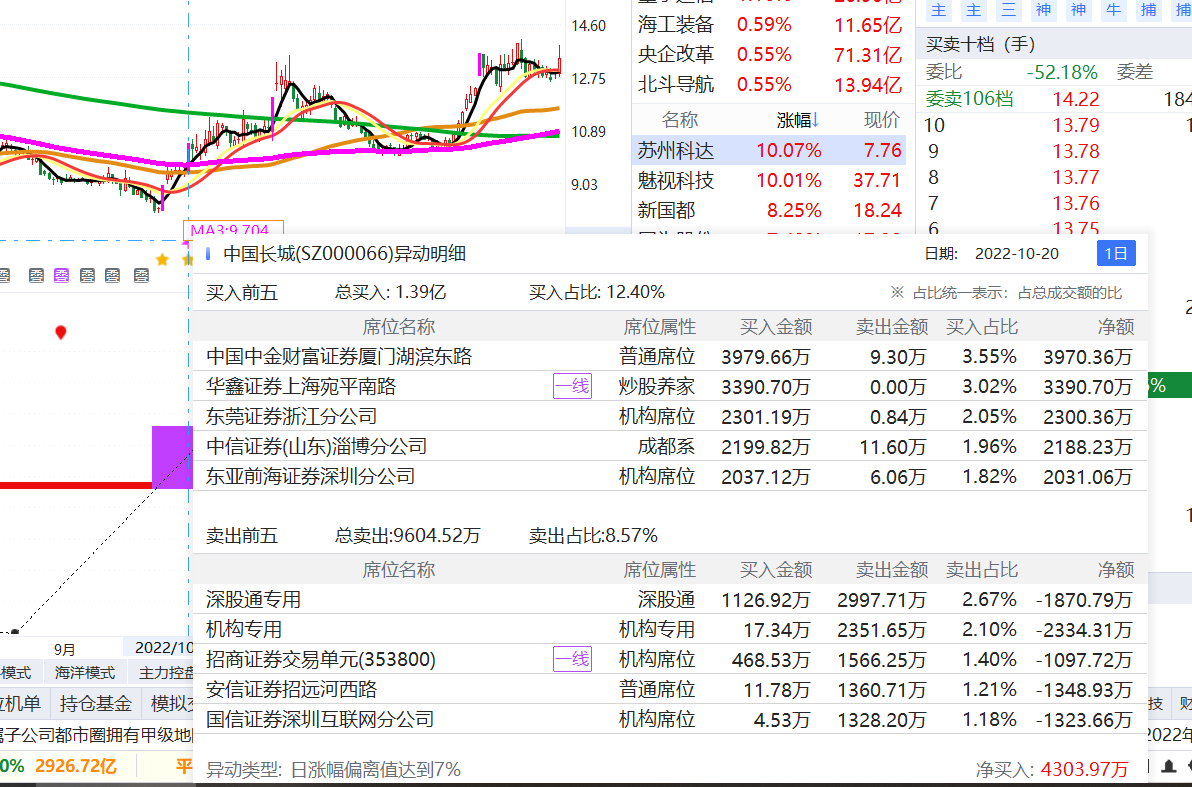Open the 新国都 stock row
The image size is (1192, 787).
click(x=769, y=210)
